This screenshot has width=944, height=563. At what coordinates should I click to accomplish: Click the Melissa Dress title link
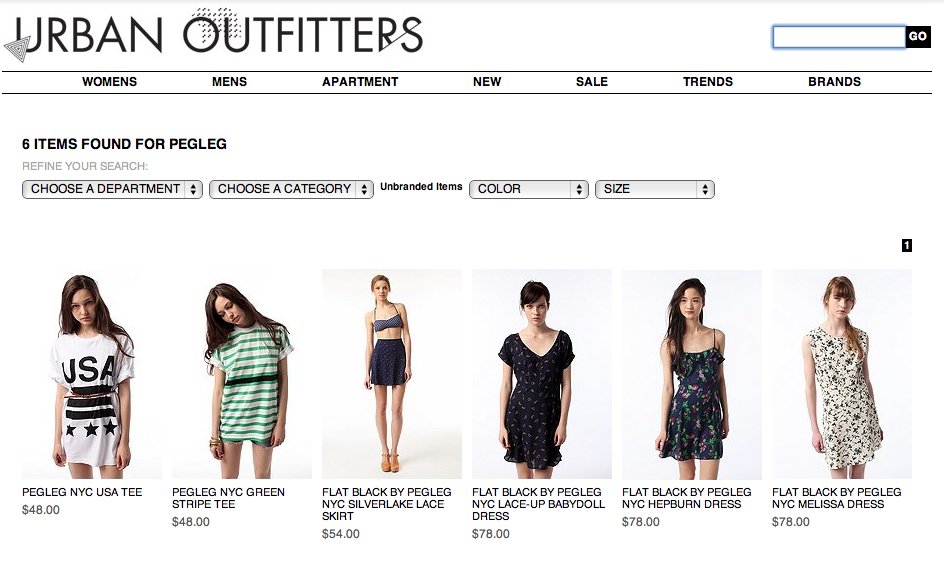(x=837, y=498)
